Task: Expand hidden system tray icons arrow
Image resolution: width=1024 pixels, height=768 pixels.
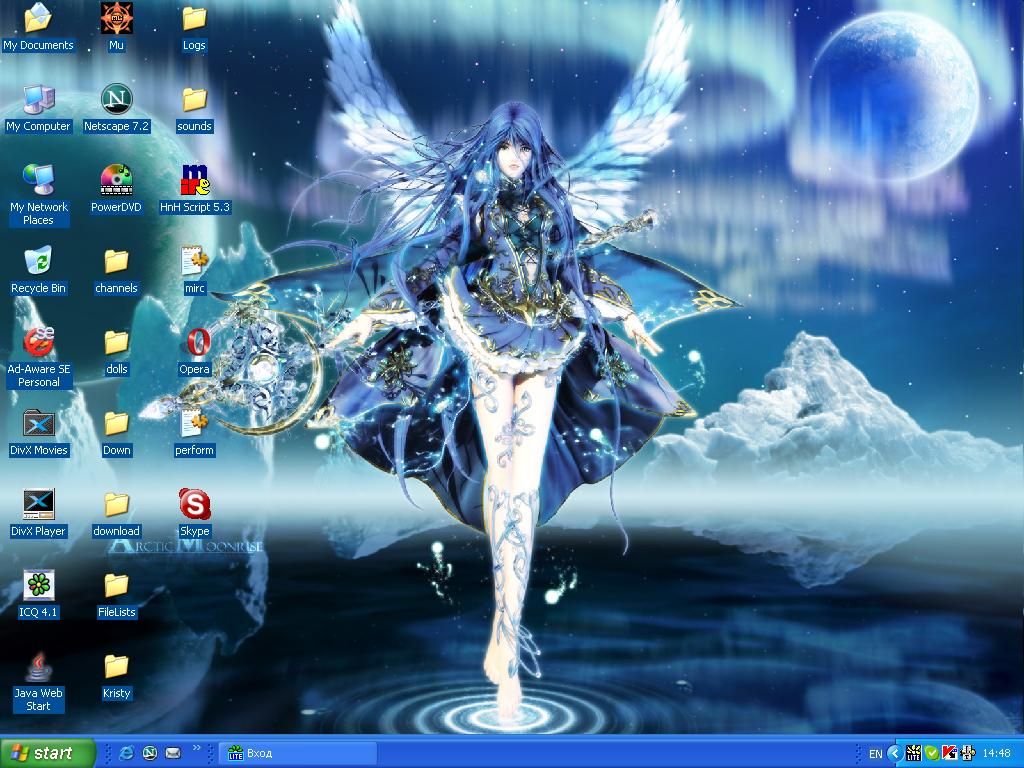Action: [895, 754]
